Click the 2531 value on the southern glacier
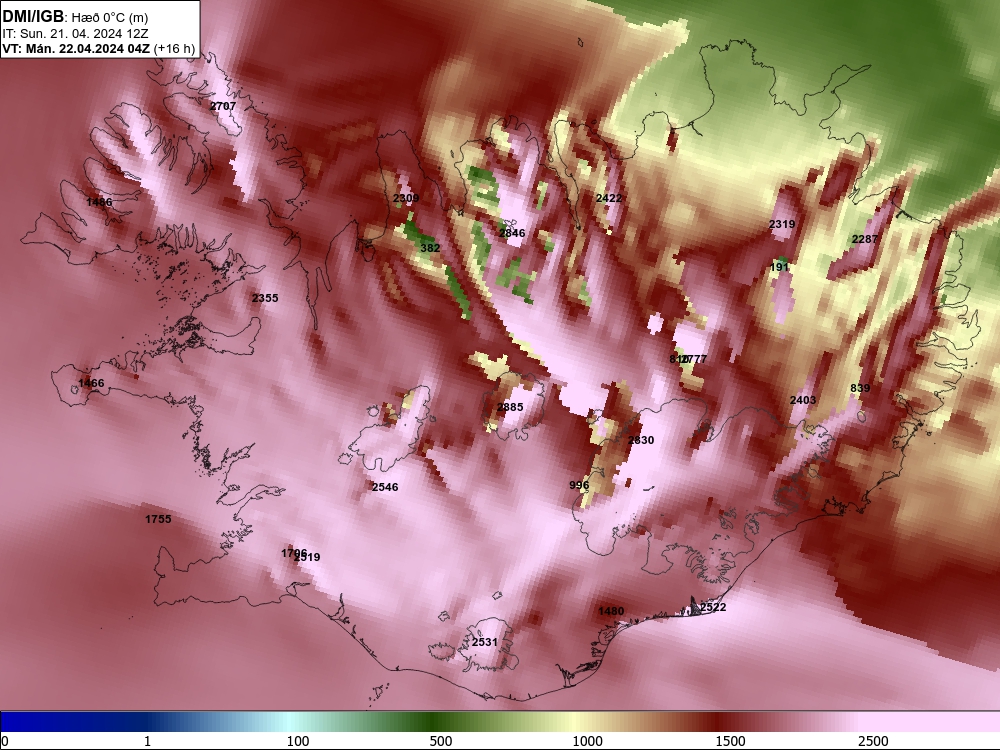The height and width of the screenshot is (750, 1000). (485, 642)
